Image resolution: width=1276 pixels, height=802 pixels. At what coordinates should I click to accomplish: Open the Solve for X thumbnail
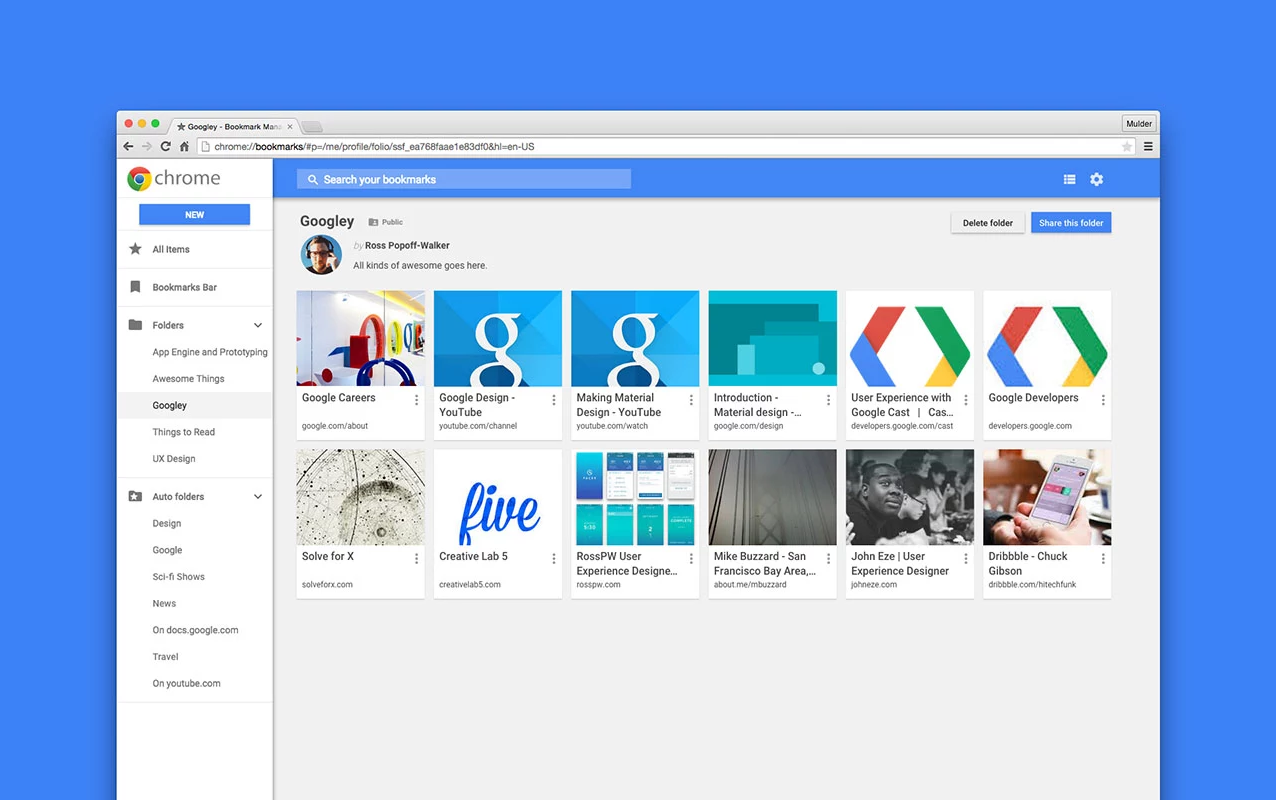pyautogui.click(x=360, y=497)
